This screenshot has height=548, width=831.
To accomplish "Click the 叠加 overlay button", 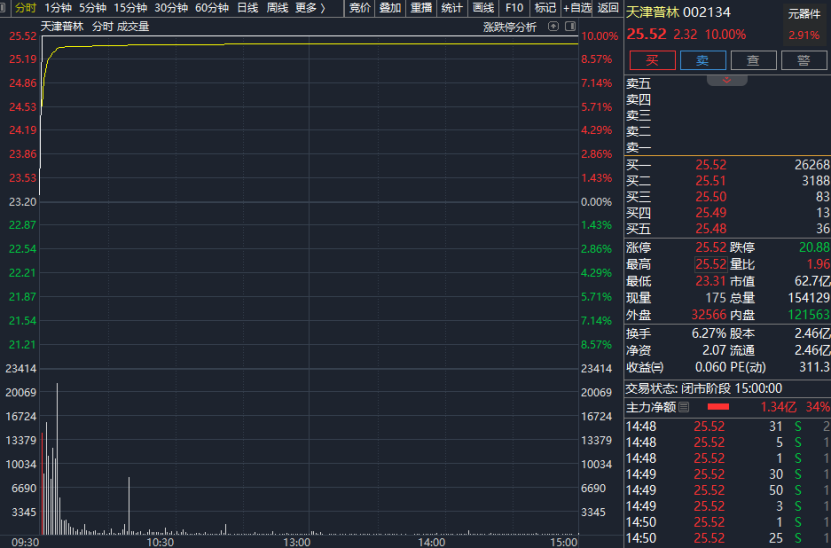I will (390, 8).
